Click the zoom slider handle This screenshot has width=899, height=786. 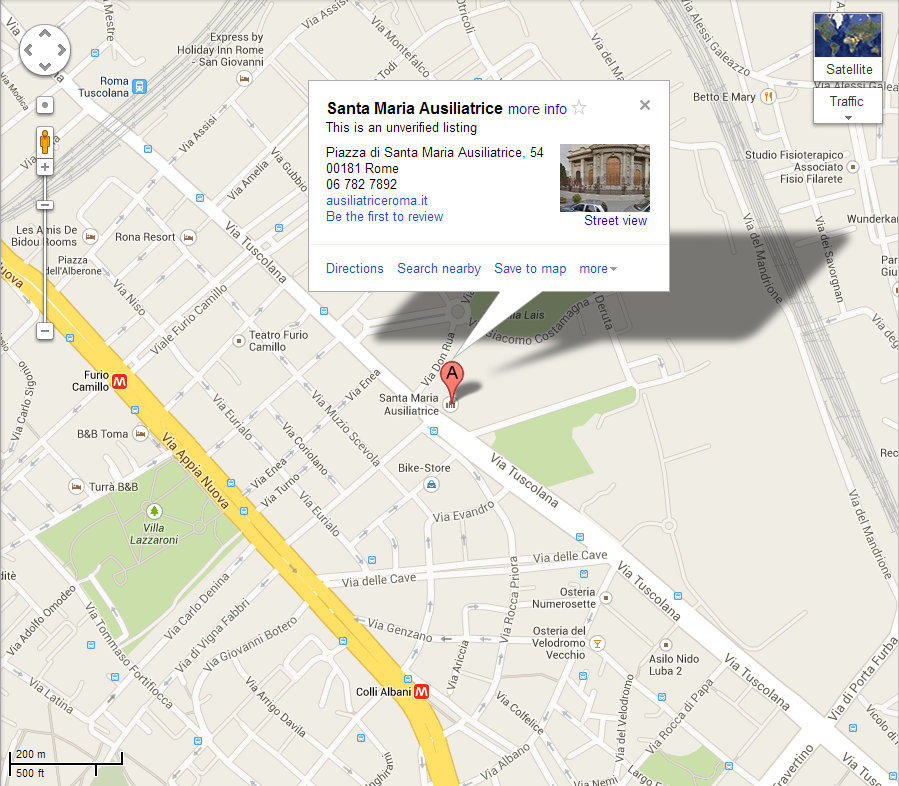click(x=45, y=205)
